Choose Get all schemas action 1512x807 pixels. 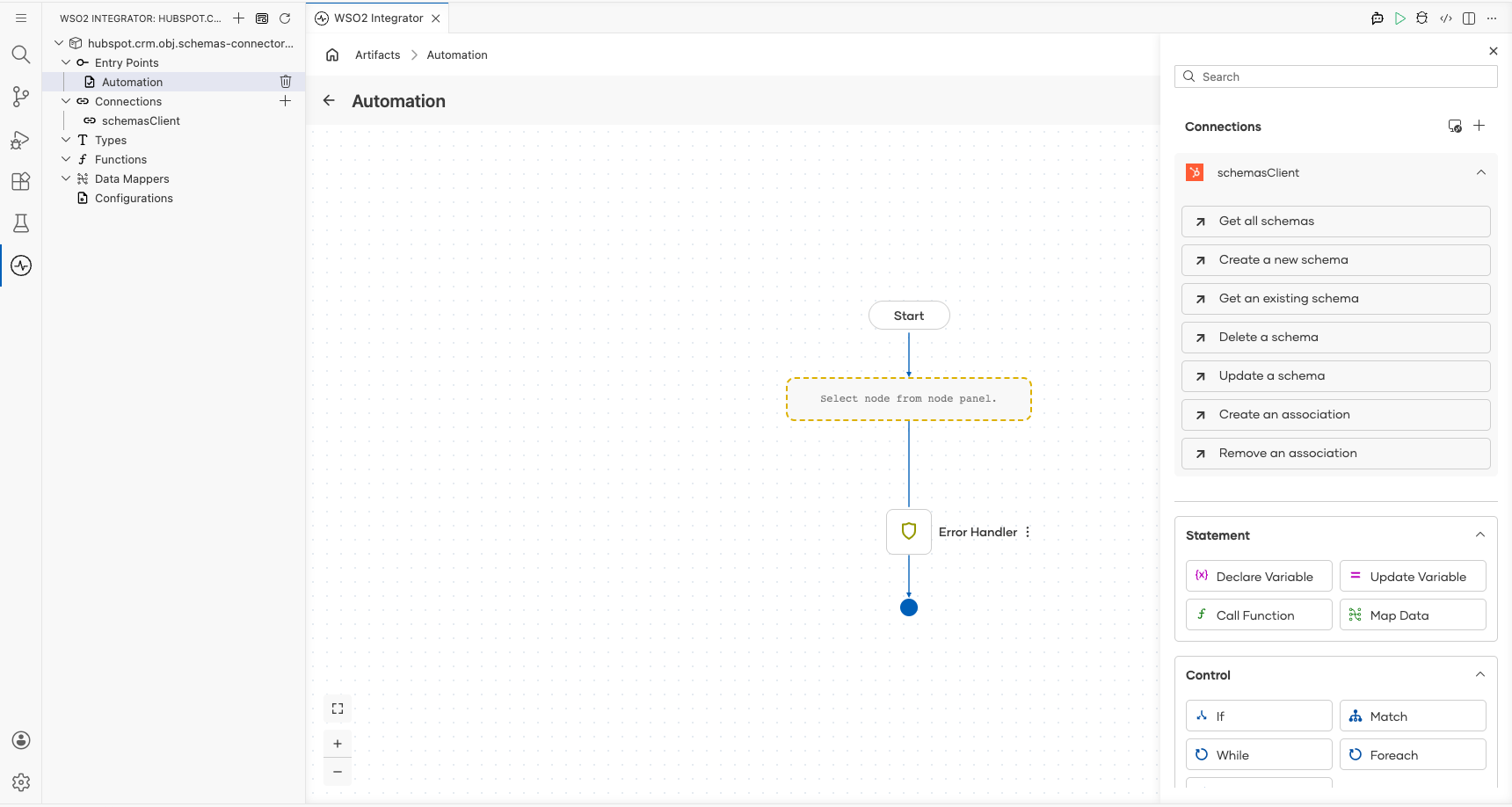coord(1336,222)
